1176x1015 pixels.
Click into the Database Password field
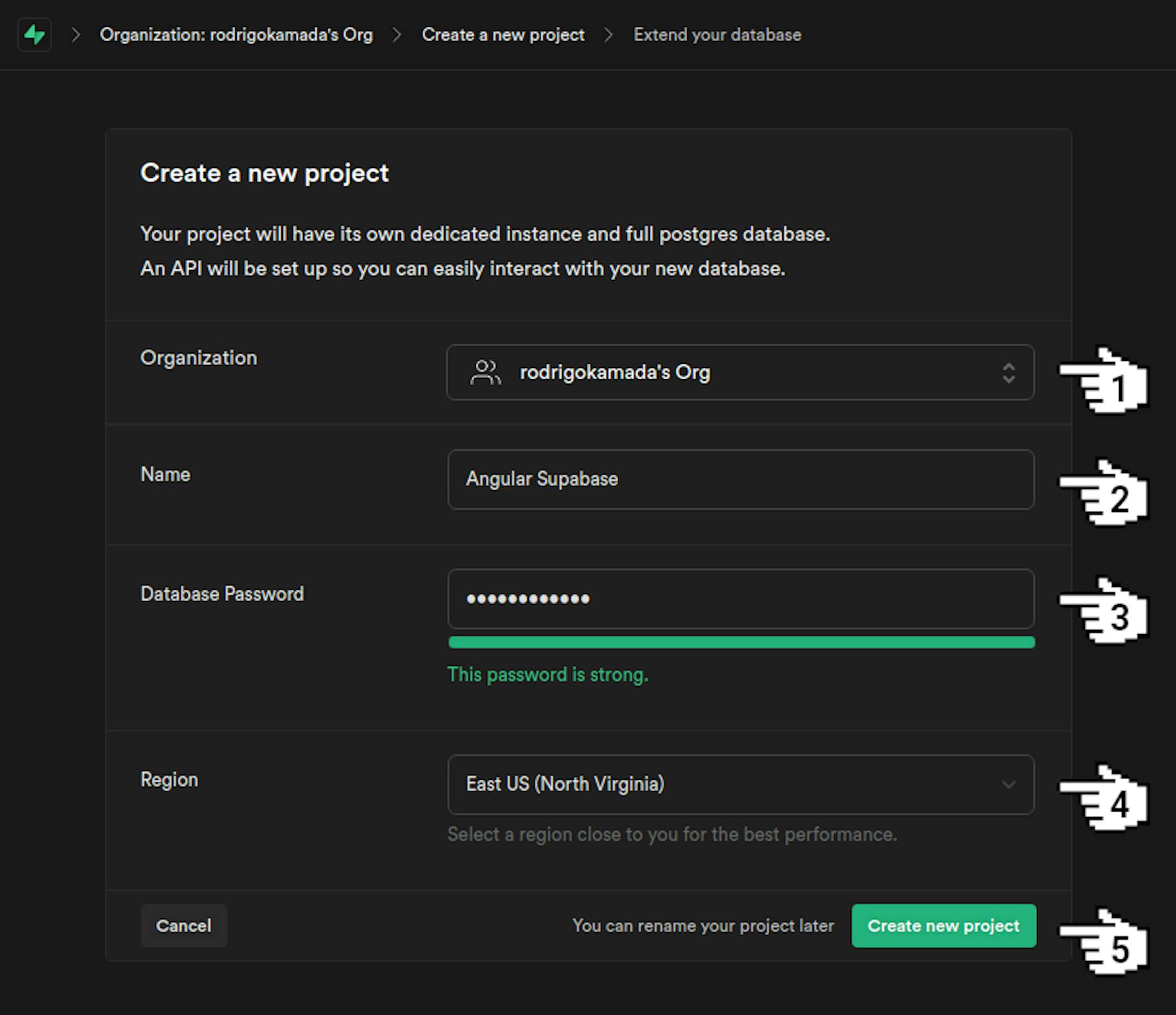741,599
